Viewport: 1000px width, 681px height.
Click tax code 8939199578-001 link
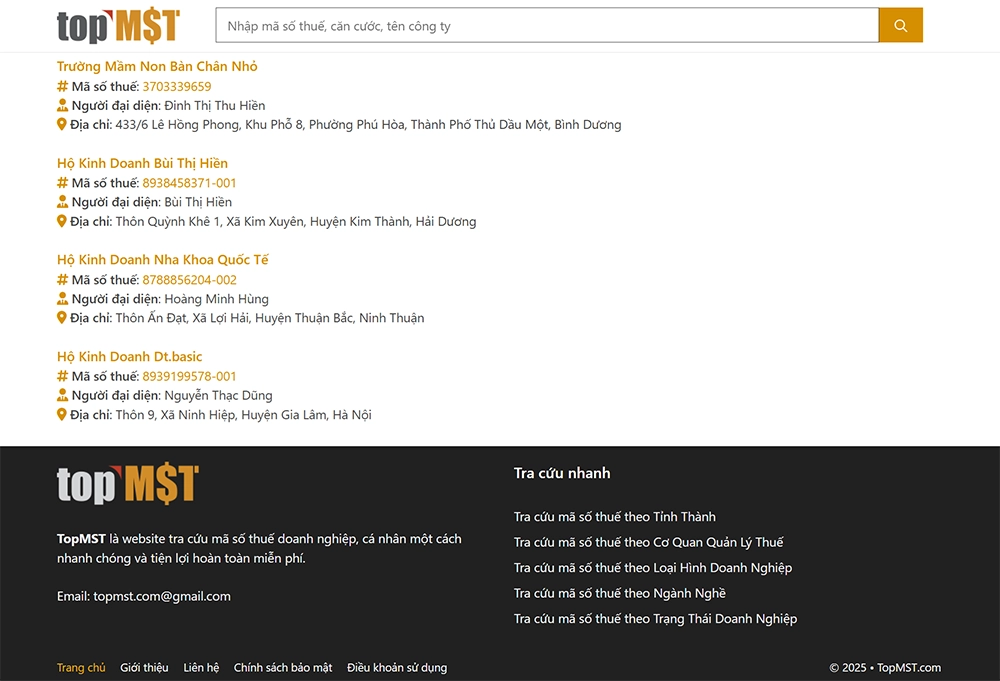coord(189,377)
